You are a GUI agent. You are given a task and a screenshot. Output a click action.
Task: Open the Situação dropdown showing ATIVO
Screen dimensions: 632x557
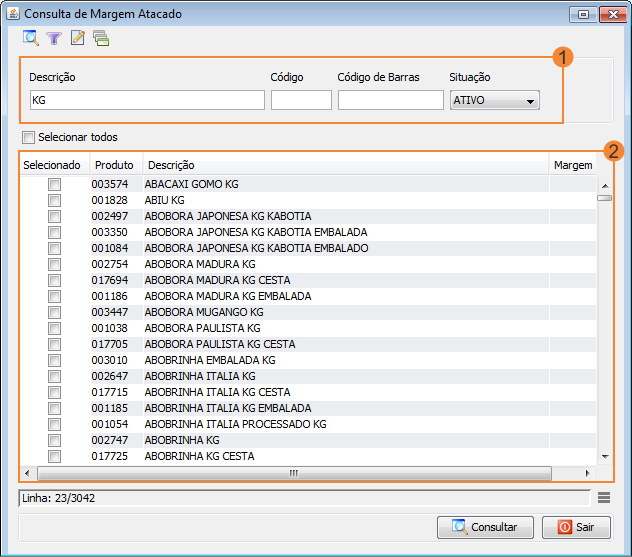pyautogui.click(x=495, y=100)
